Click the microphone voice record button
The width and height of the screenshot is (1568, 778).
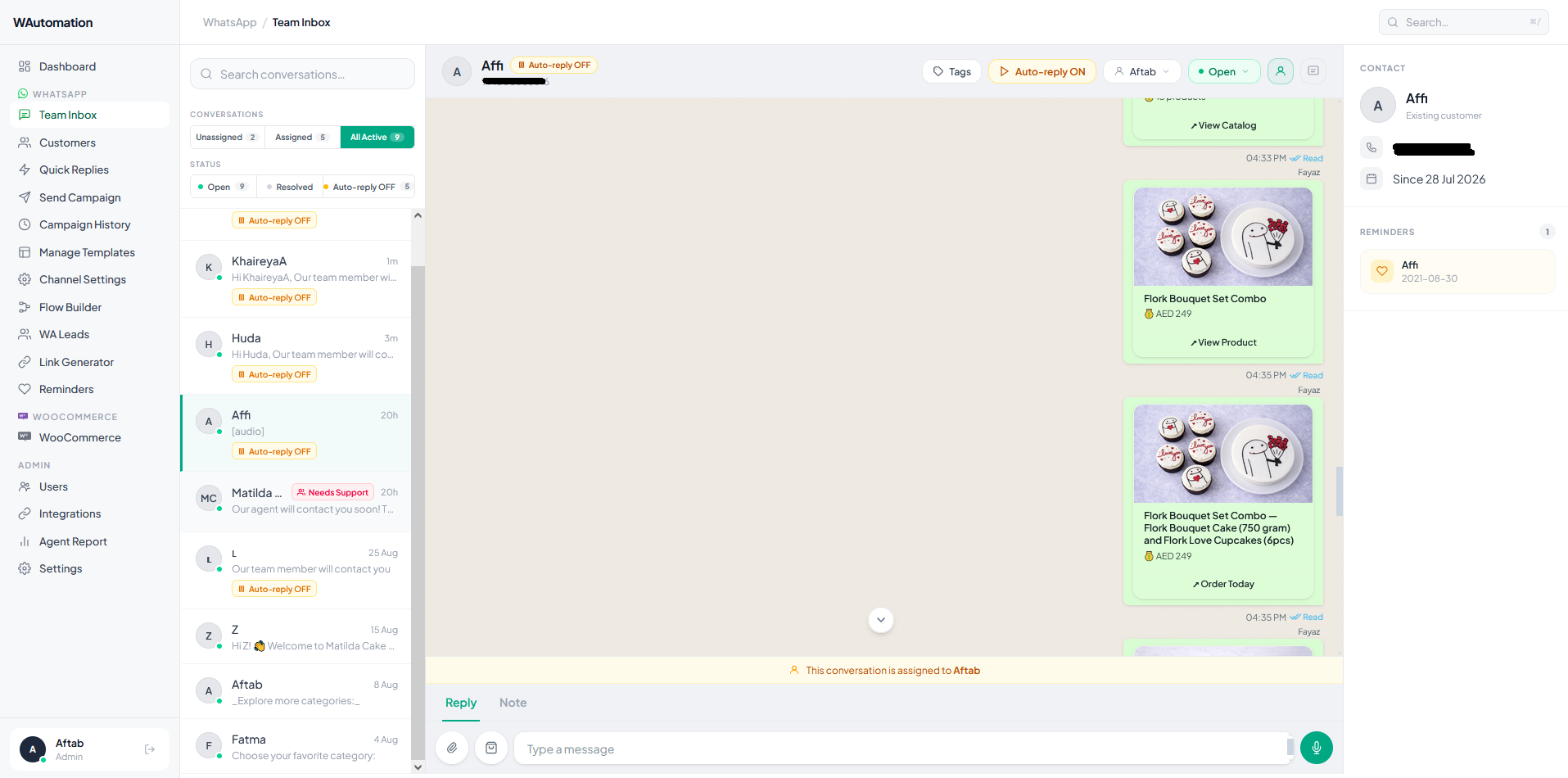click(x=1316, y=748)
